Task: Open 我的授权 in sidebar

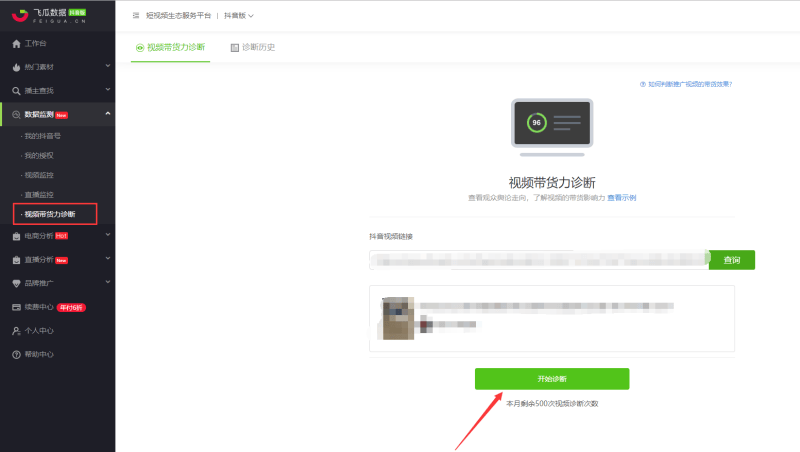Action: [x=39, y=156]
